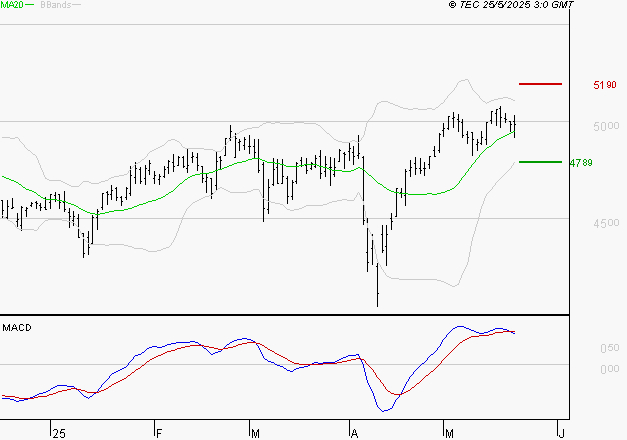Click the '25 year axis label
Viewport: 627px width, 440px height.
click(x=59, y=434)
